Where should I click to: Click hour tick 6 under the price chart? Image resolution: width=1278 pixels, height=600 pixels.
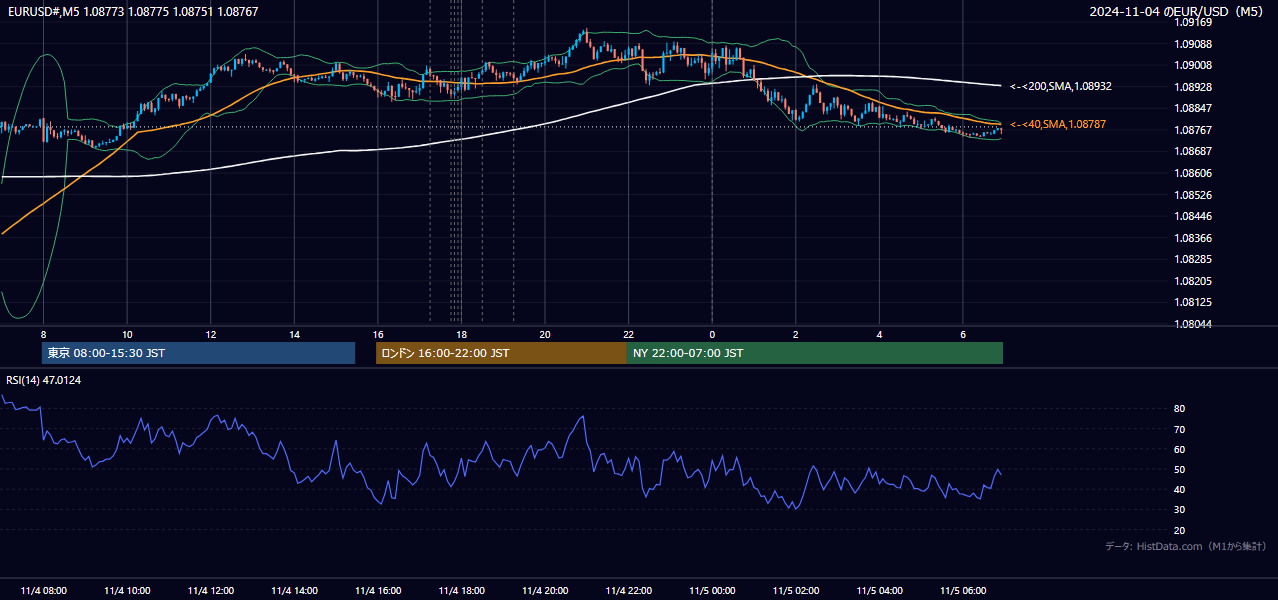(x=963, y=334)
